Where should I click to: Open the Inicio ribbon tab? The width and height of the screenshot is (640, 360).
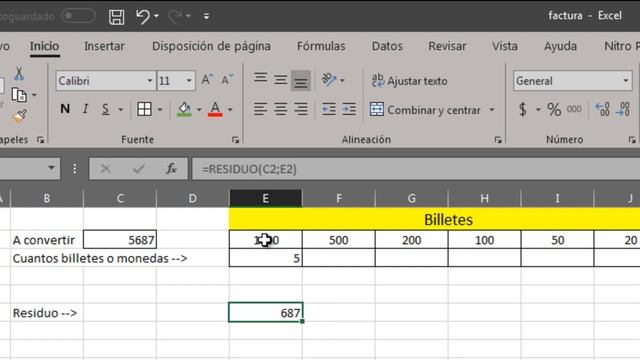[44, 46]
